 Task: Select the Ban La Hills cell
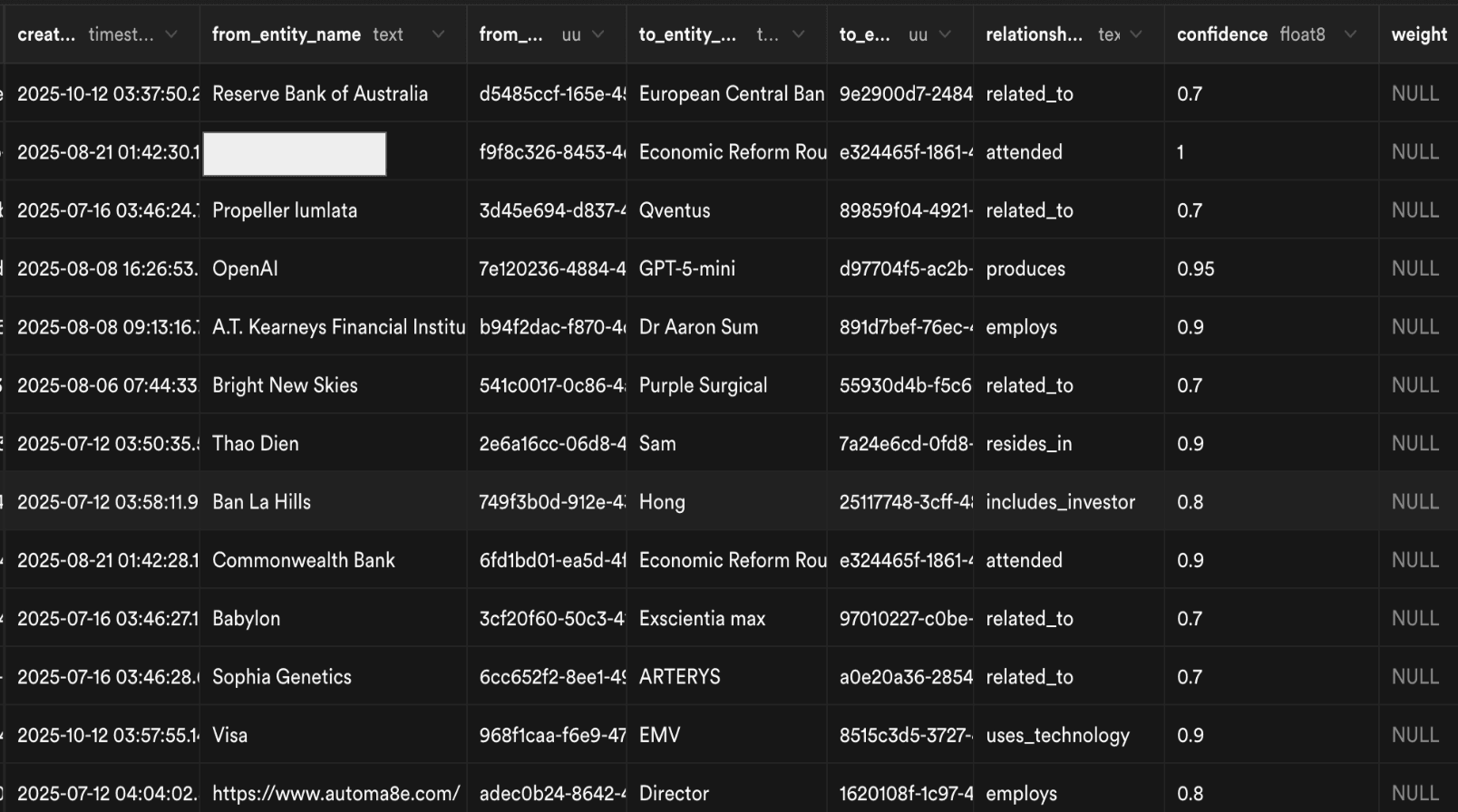pos(334,502)
